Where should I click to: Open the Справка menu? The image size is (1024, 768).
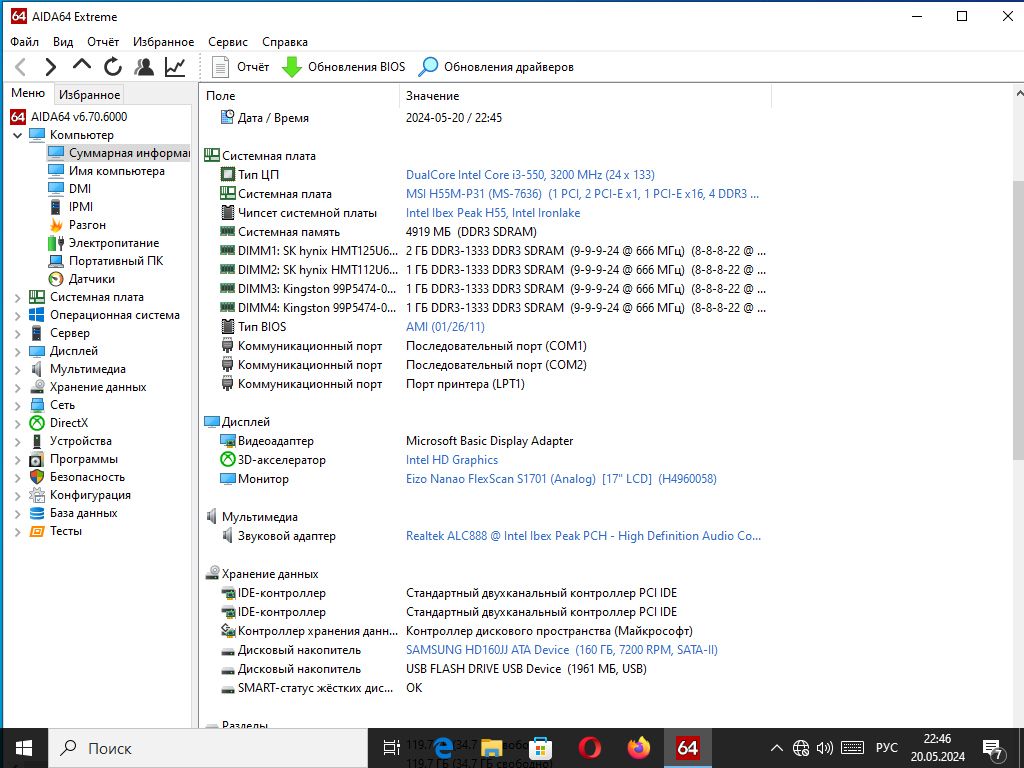click(x=285, y=42)
